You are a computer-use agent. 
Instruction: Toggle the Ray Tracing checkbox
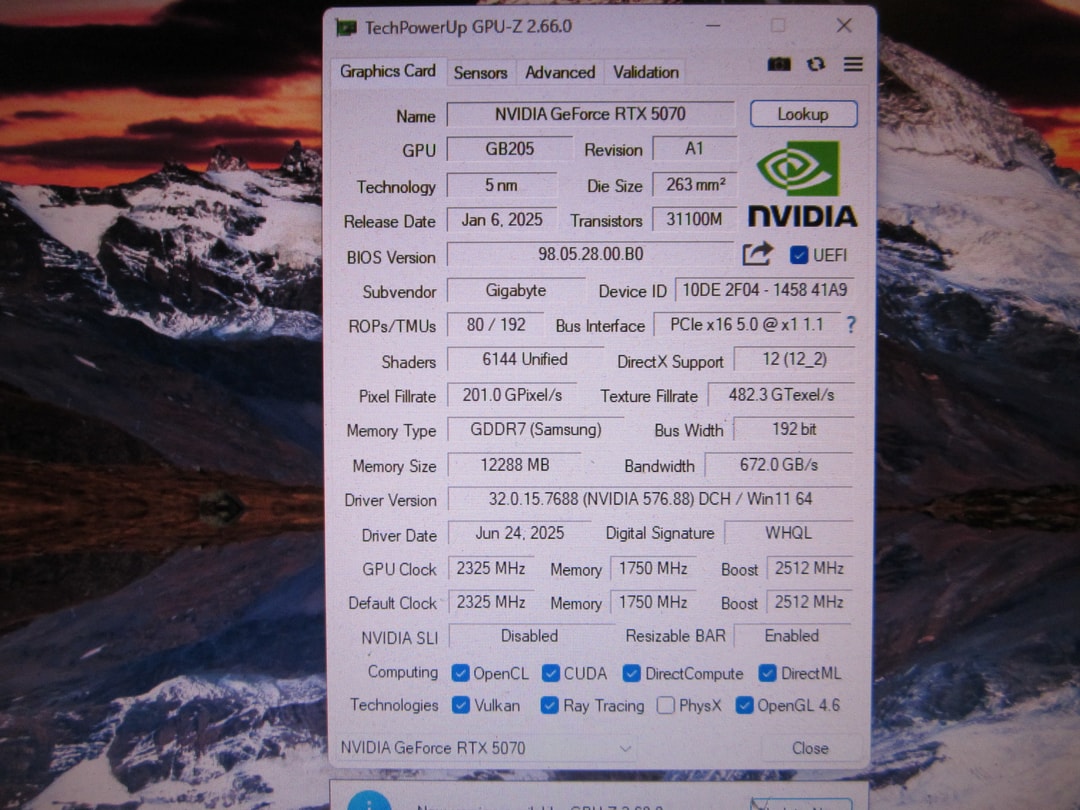click(550, 705)
